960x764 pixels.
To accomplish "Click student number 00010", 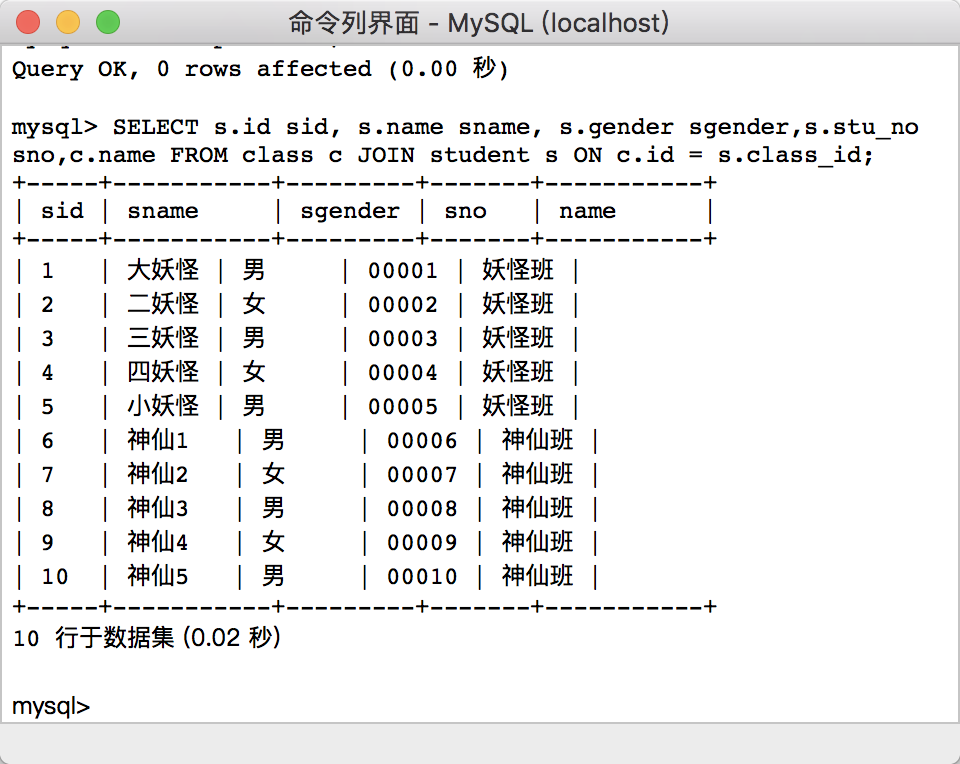I will click(x=422, y=576).
